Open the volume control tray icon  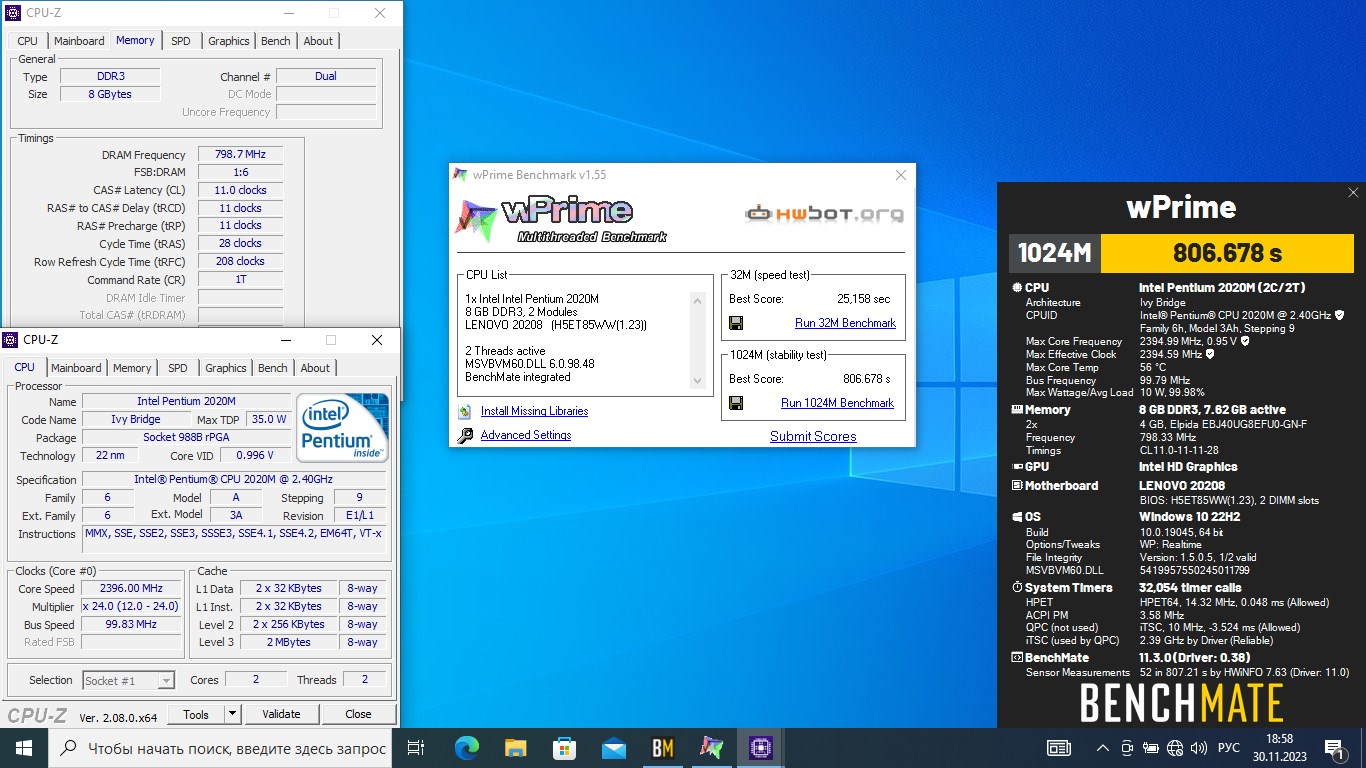(1198, 748)
